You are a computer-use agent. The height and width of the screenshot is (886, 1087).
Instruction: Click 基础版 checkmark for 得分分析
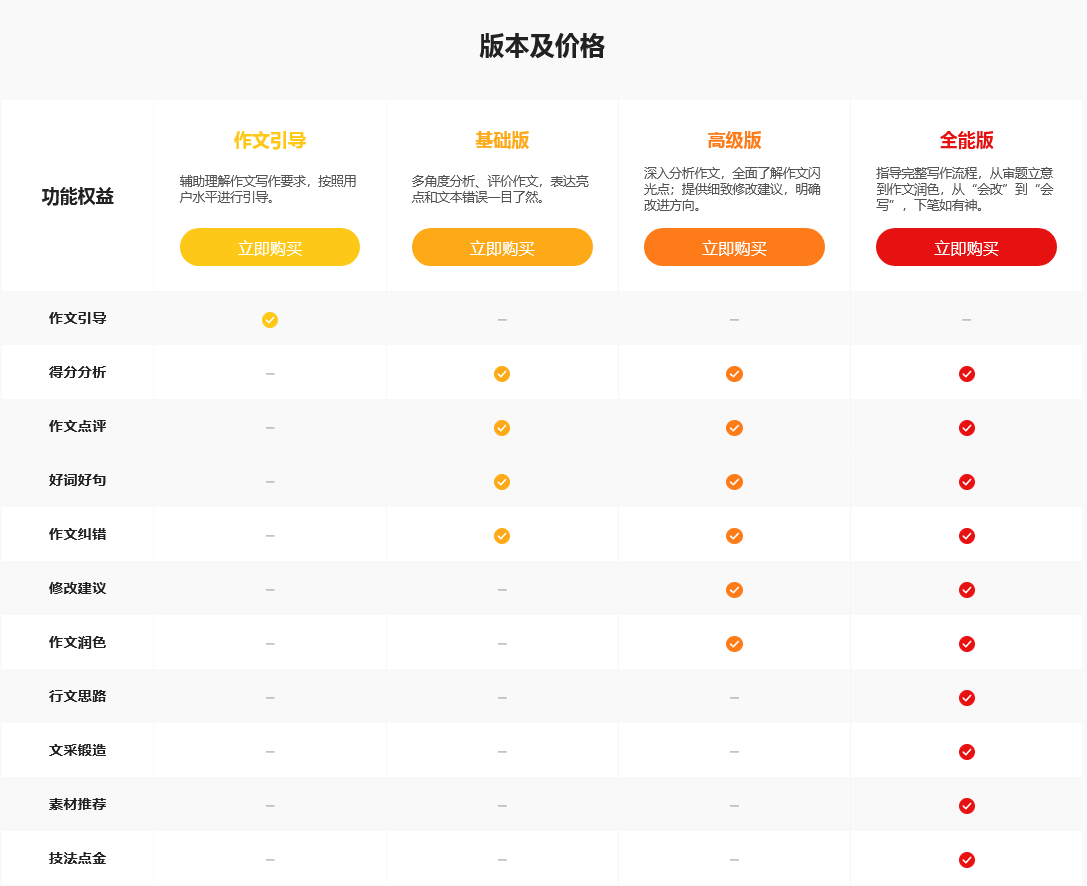tap(502, 374)
